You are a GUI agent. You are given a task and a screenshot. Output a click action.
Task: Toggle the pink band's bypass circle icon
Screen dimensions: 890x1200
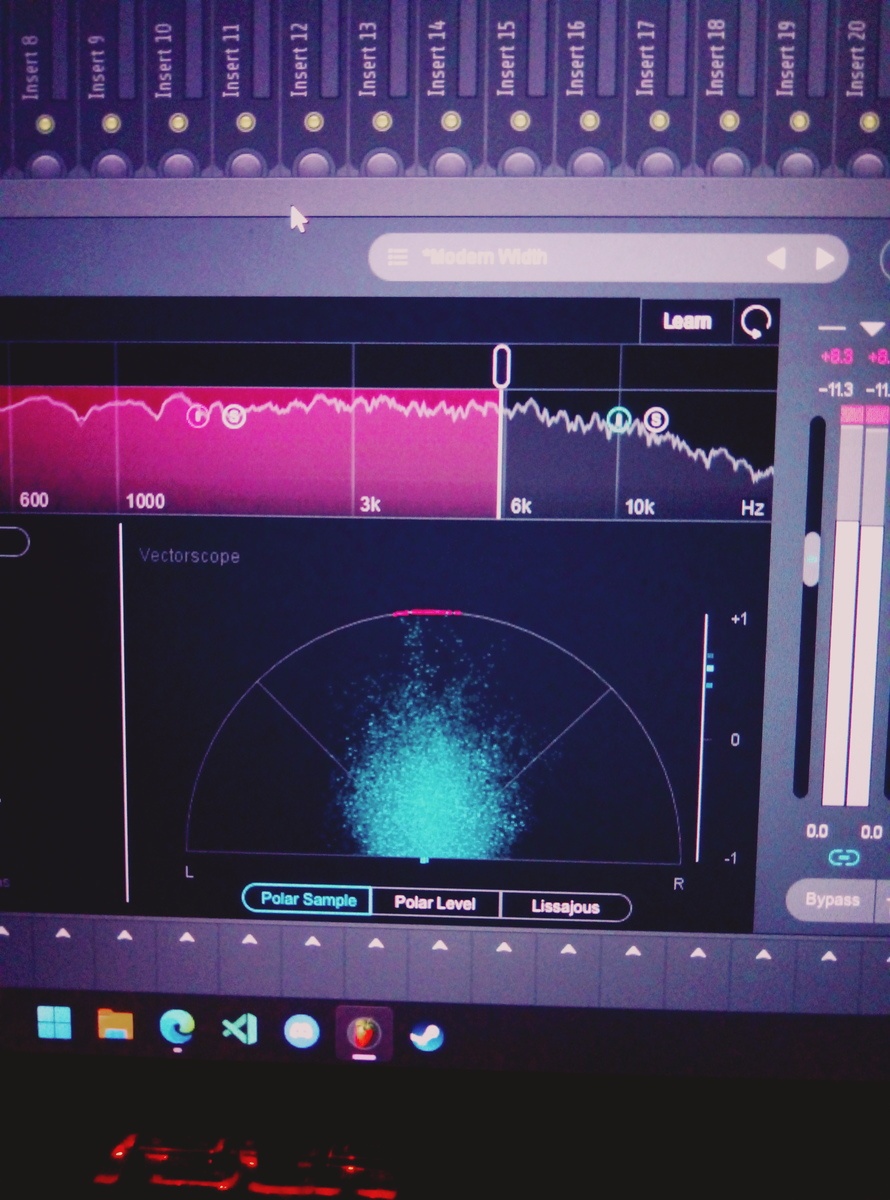198,416
